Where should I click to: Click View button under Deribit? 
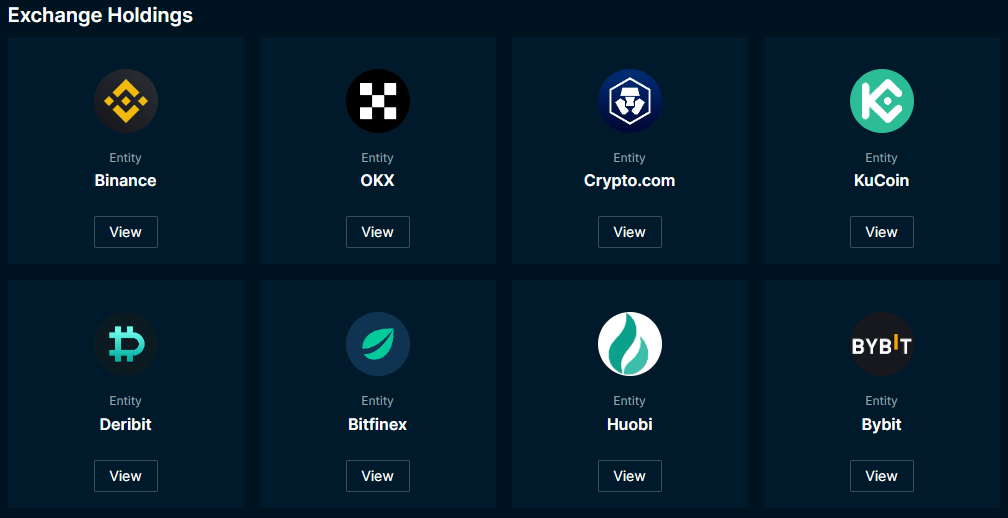pyautogui.click(x=125, y=476)
